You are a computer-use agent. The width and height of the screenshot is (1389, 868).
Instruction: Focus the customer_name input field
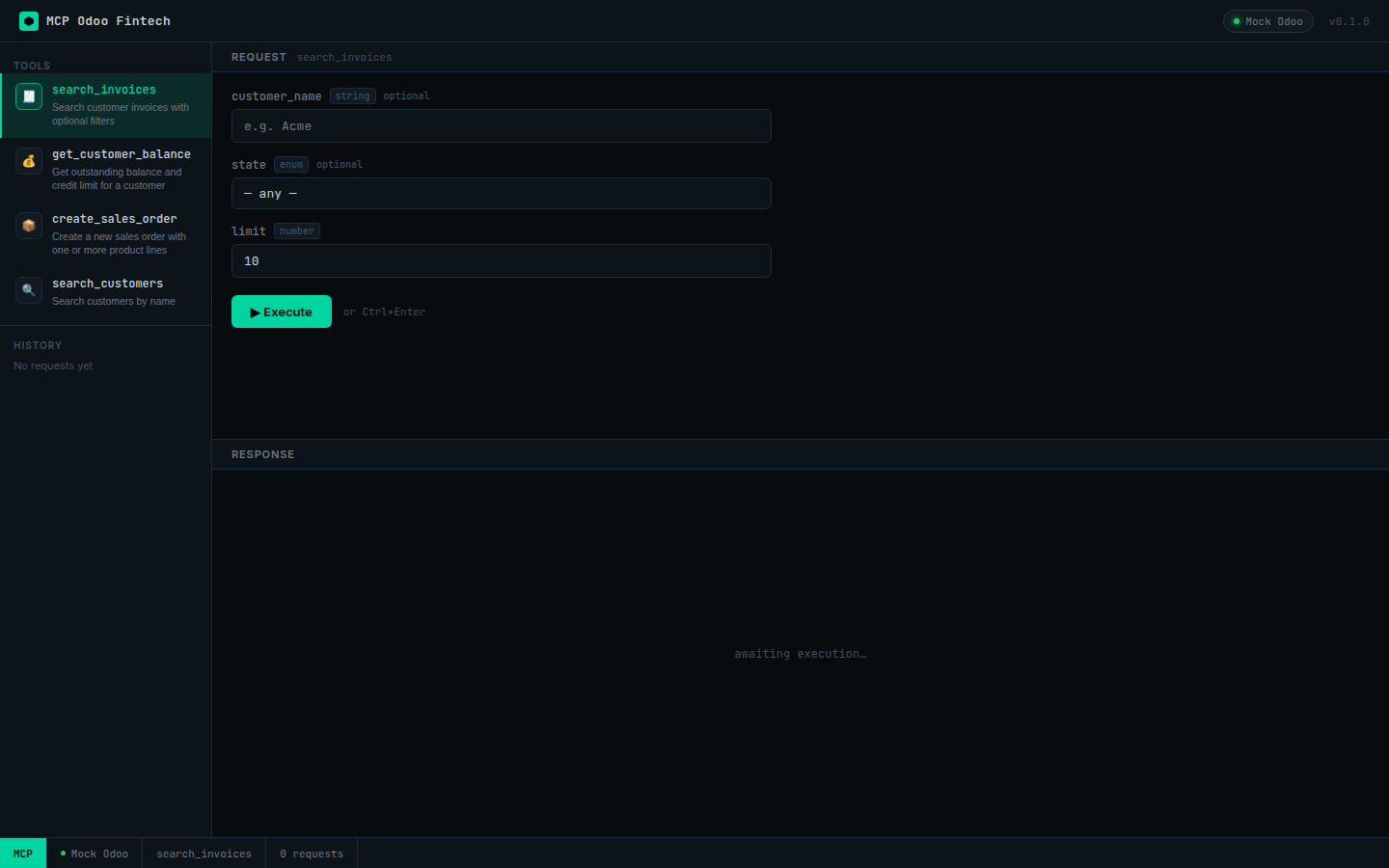(x=502, y=126)
